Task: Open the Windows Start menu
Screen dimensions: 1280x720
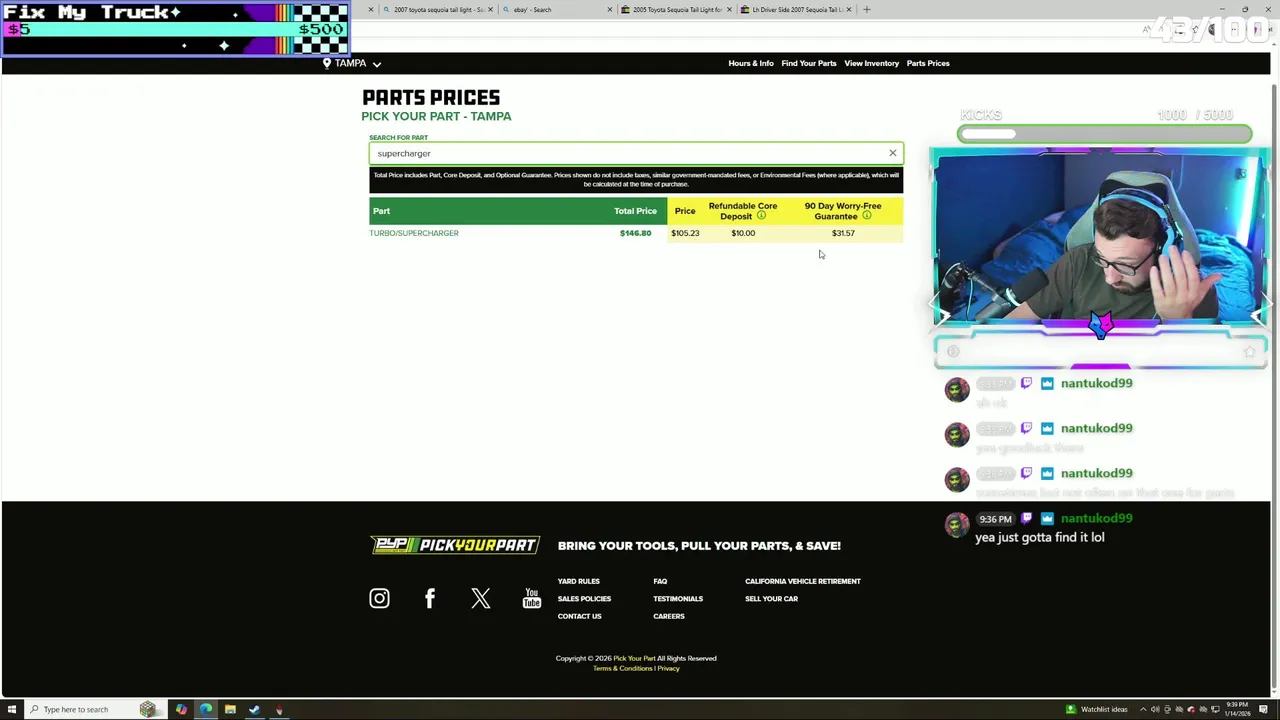Action: coord(12,709)
